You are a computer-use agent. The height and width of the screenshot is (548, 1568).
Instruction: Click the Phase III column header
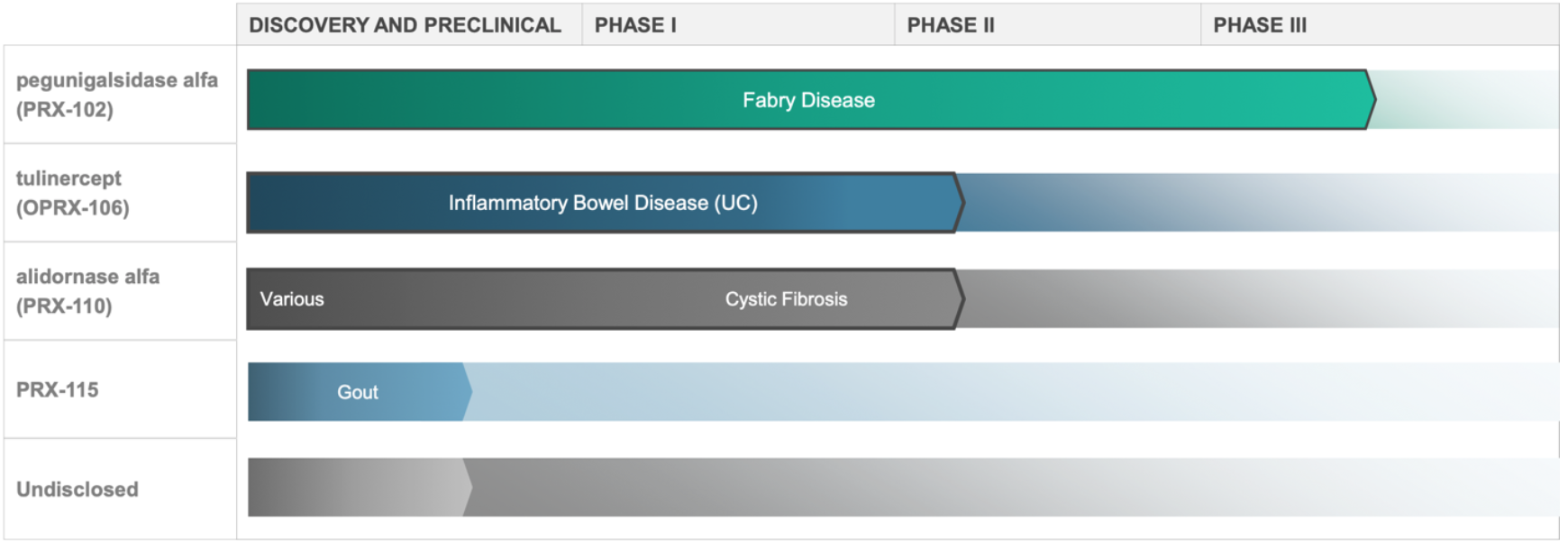pyautogui.click(x=1260, y=25)
